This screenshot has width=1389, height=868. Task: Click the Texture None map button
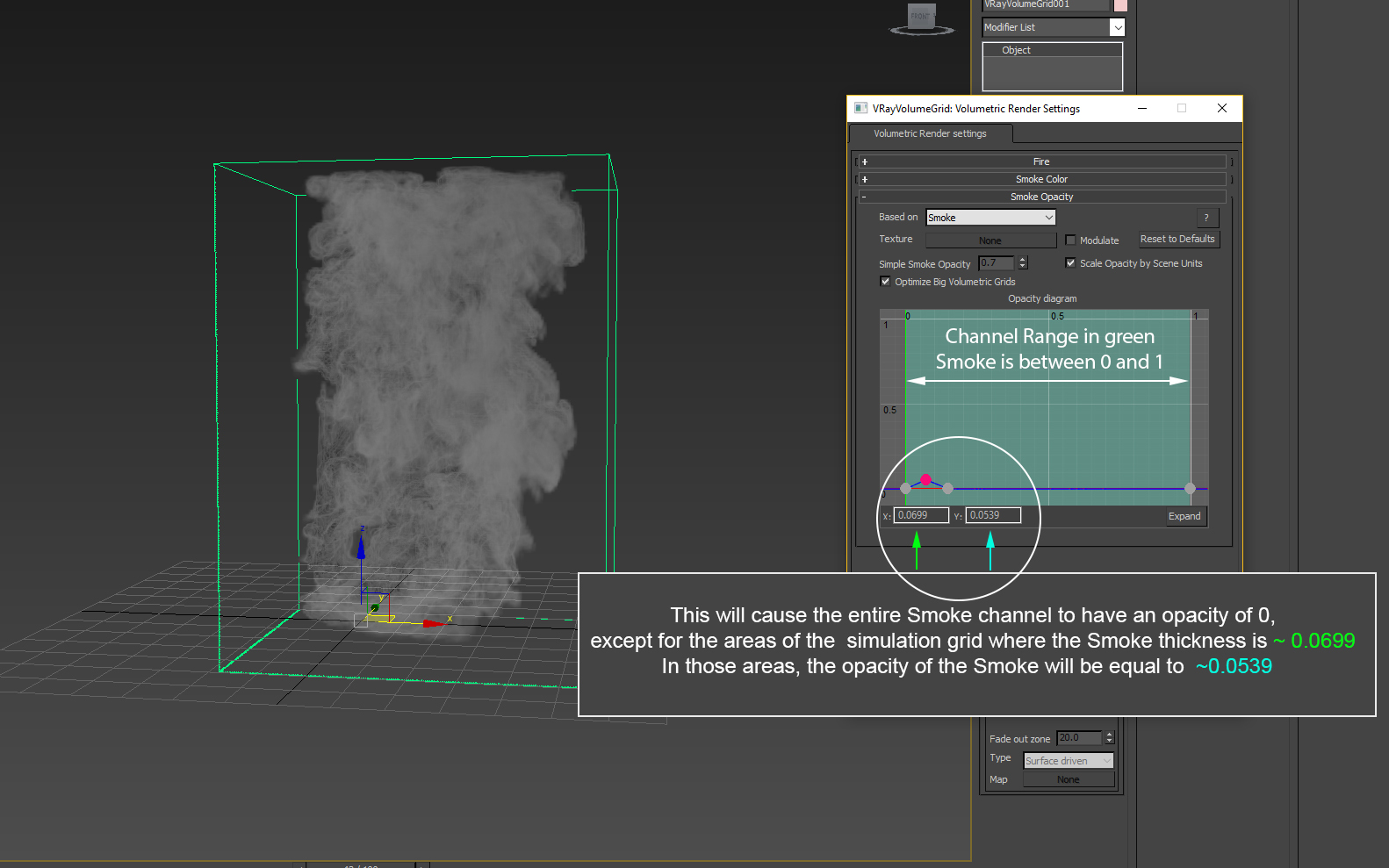[990, 240]
